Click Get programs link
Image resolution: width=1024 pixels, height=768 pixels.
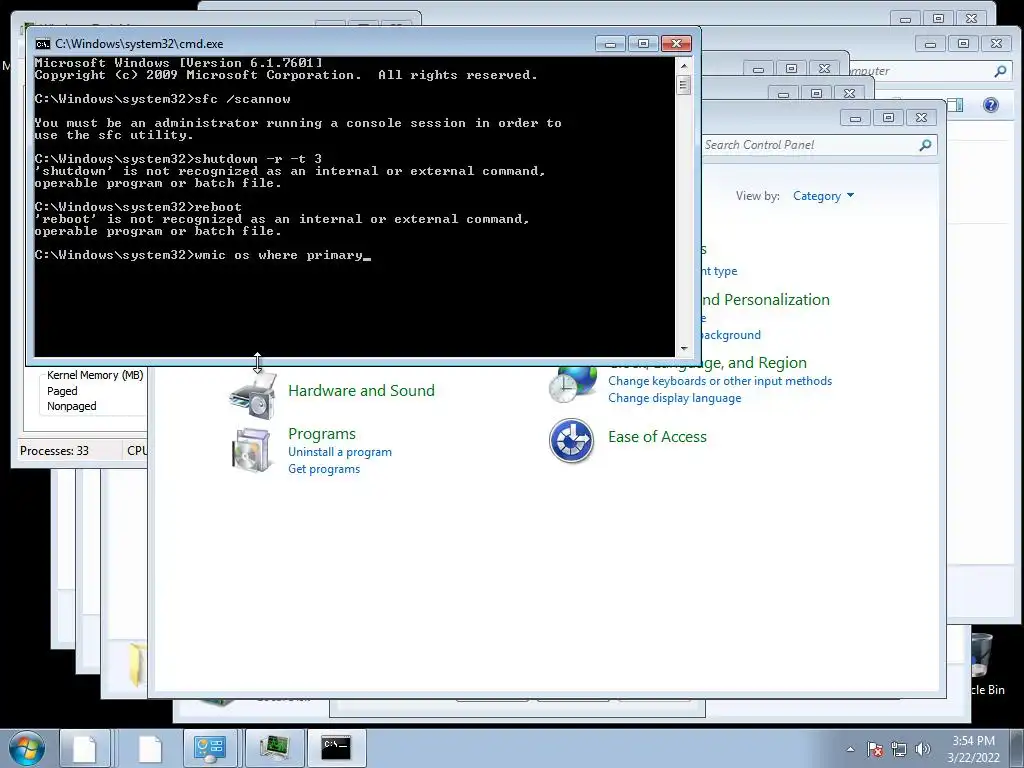[x=324, y=469]
